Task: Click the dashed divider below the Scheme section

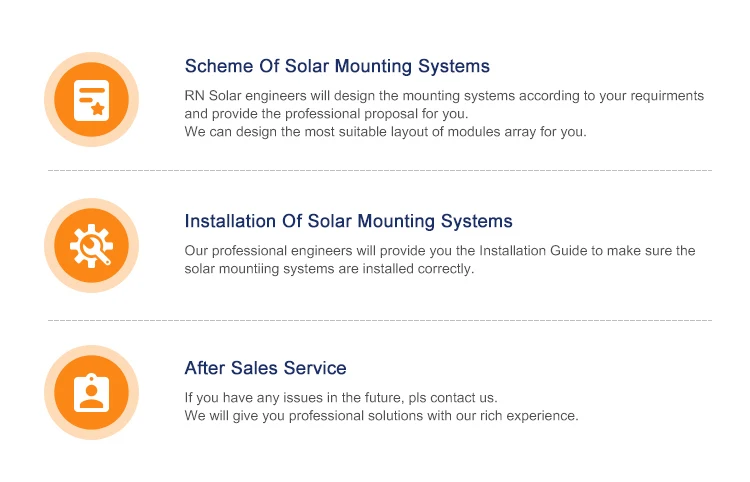Action: (x=380, y=171)
